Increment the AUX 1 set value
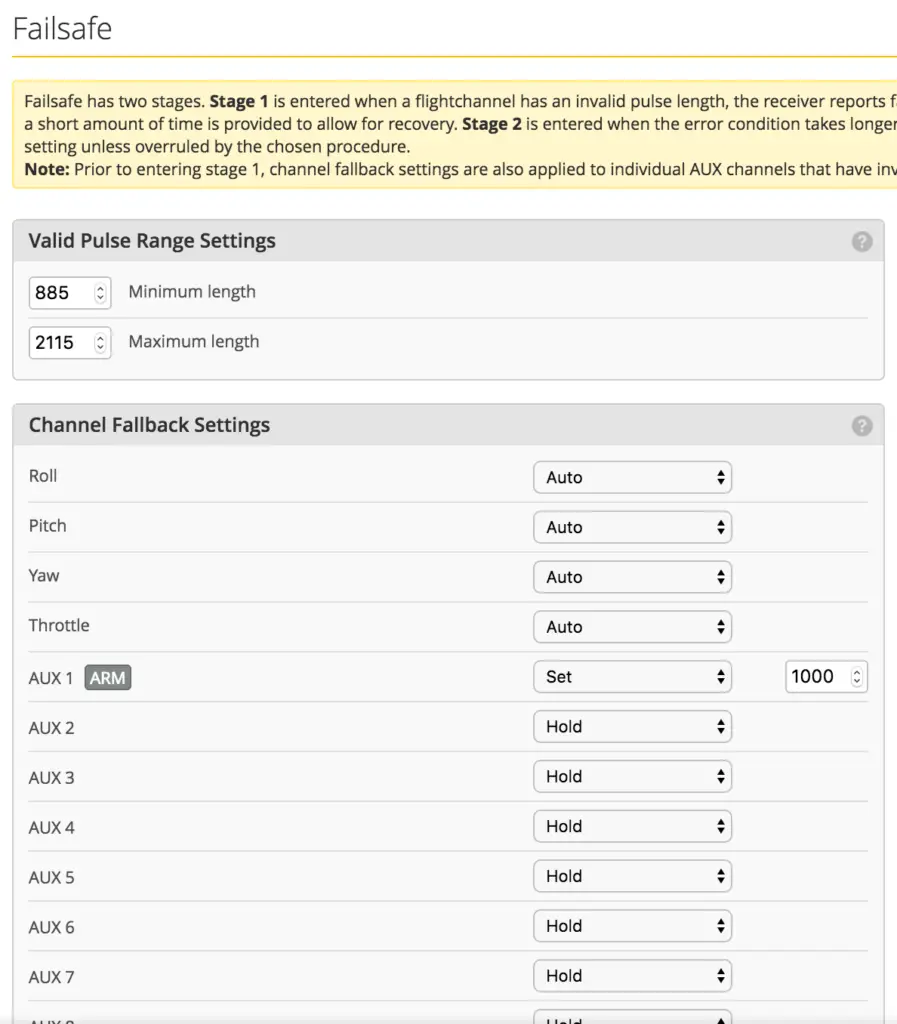This screenshot has height=1024, width=897. pos(857,671)
